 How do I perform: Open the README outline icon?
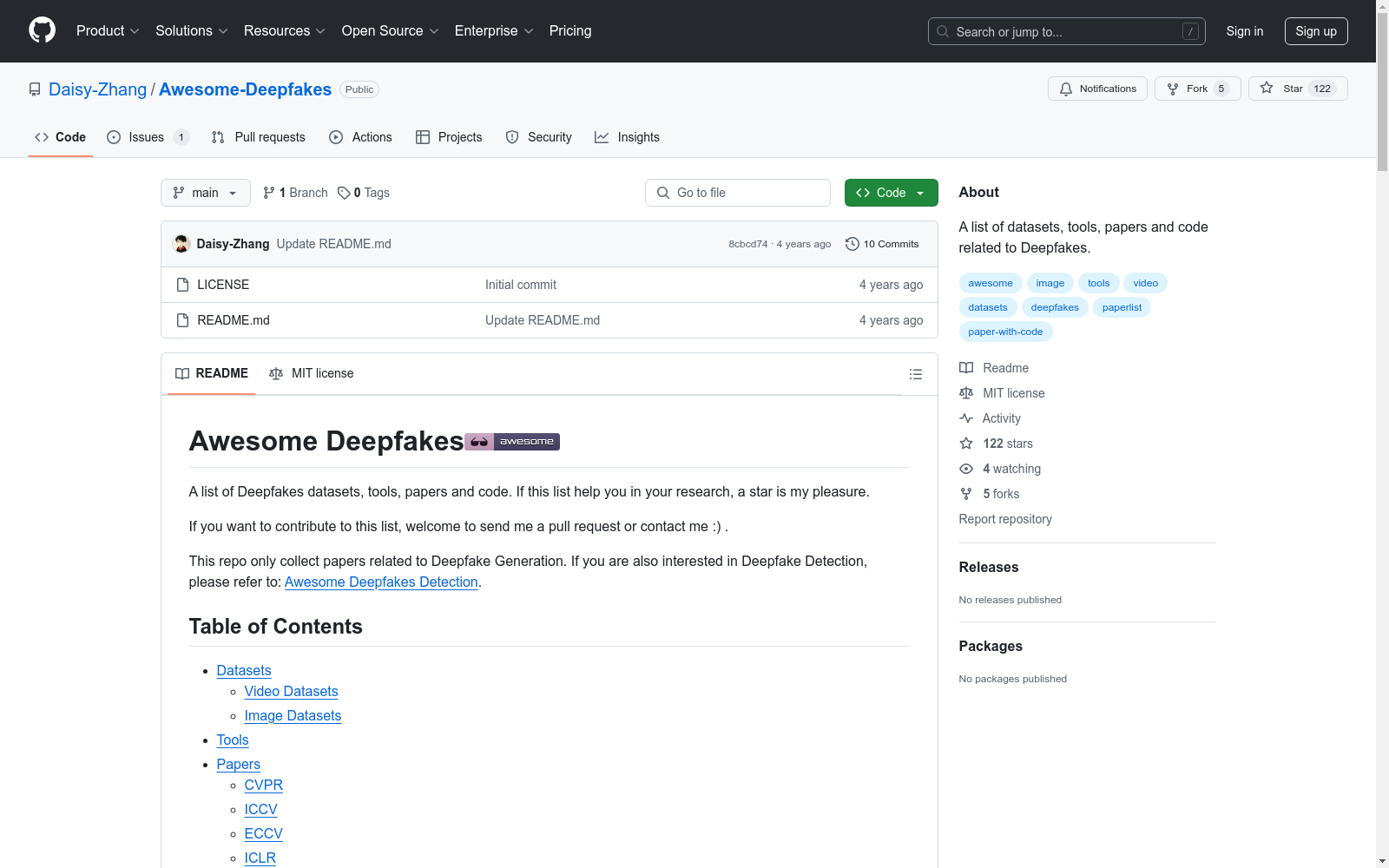[915, 374]
